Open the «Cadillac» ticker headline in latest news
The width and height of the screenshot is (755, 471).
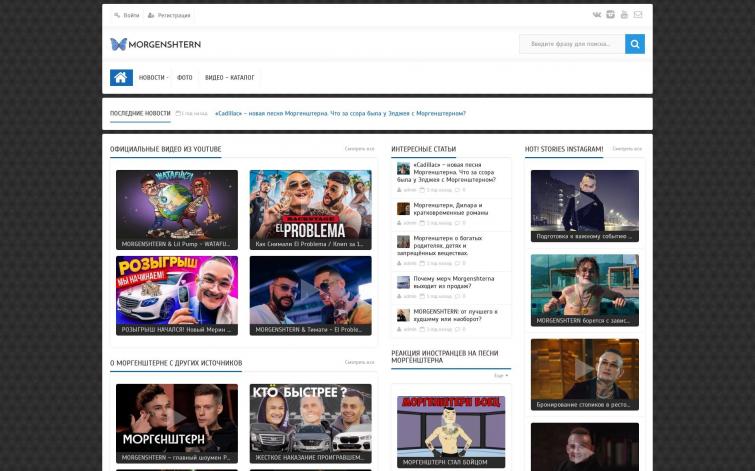(x=340, y=114)
